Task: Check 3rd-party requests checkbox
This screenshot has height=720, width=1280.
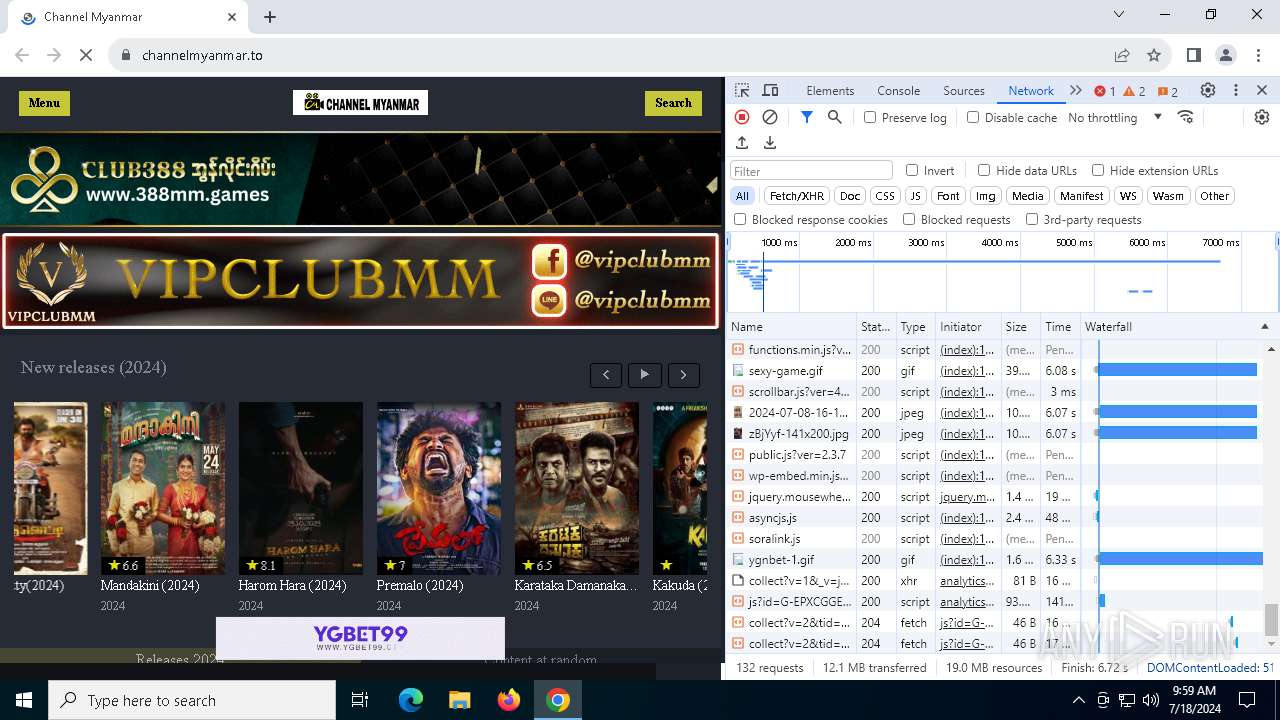Action: pos(1032,219)
